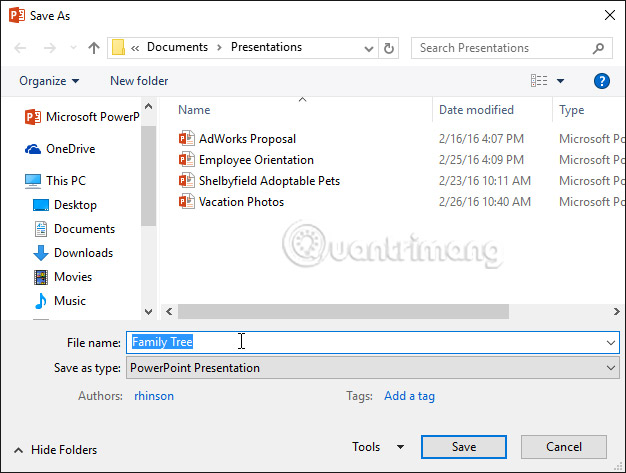626x473 pixels.
Task: Refresh the Presentations folder
Action: click(388, 48)
